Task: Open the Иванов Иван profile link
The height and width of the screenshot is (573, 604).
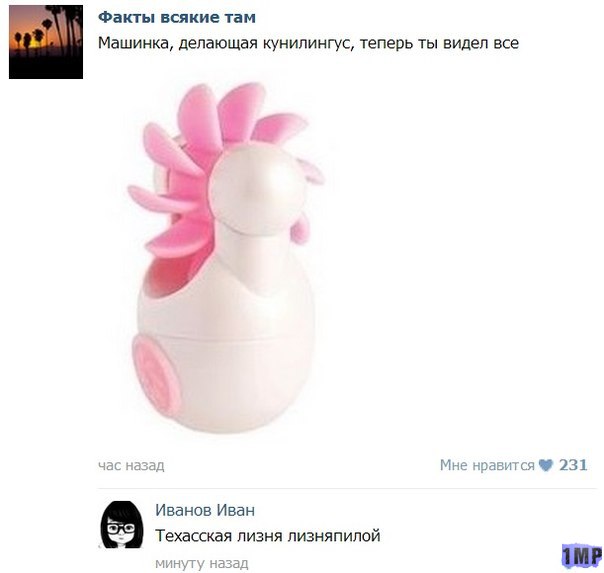Action: [205, 510]
